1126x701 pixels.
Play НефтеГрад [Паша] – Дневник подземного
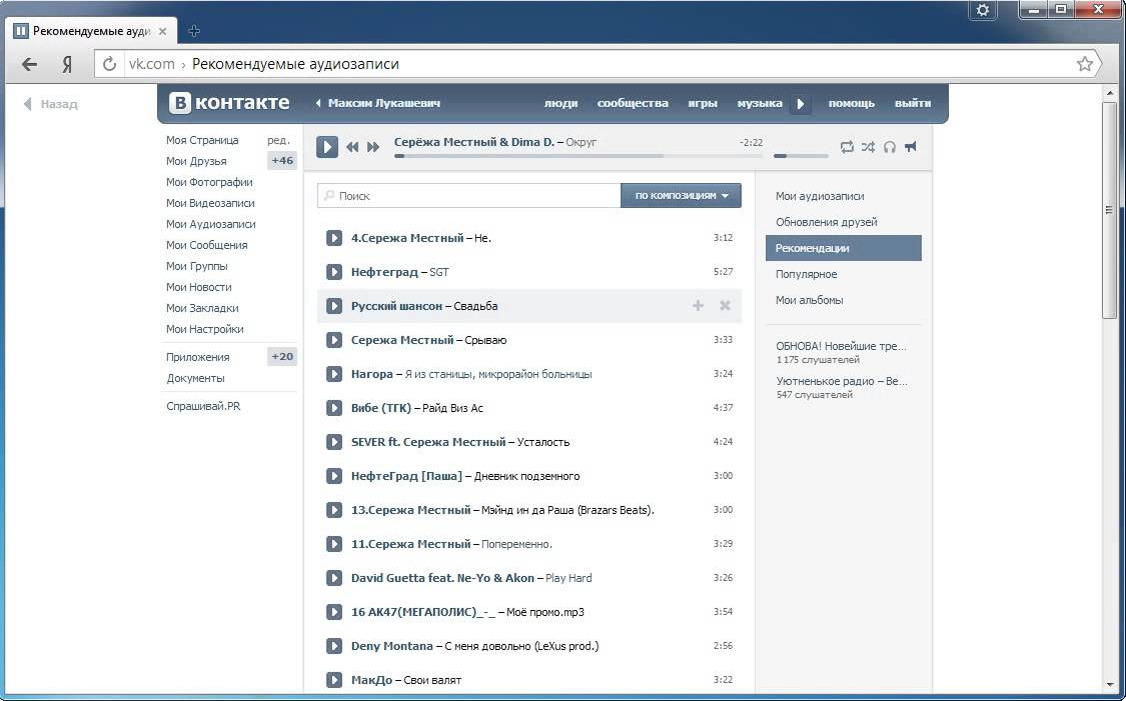(334, 475)
